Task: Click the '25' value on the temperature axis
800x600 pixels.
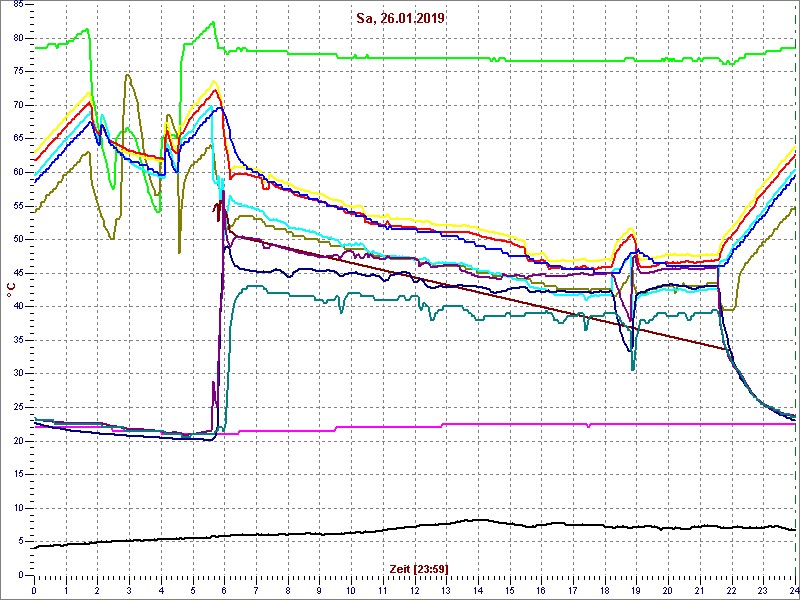Action: click(18, 408)
